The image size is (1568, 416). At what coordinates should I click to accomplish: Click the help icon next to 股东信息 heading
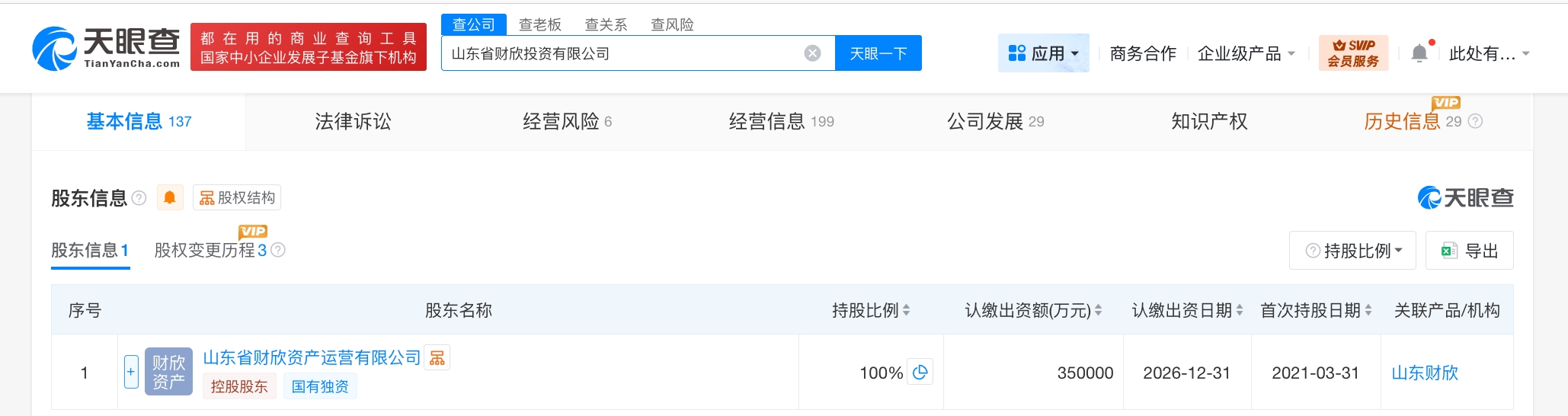click(139, 198)
